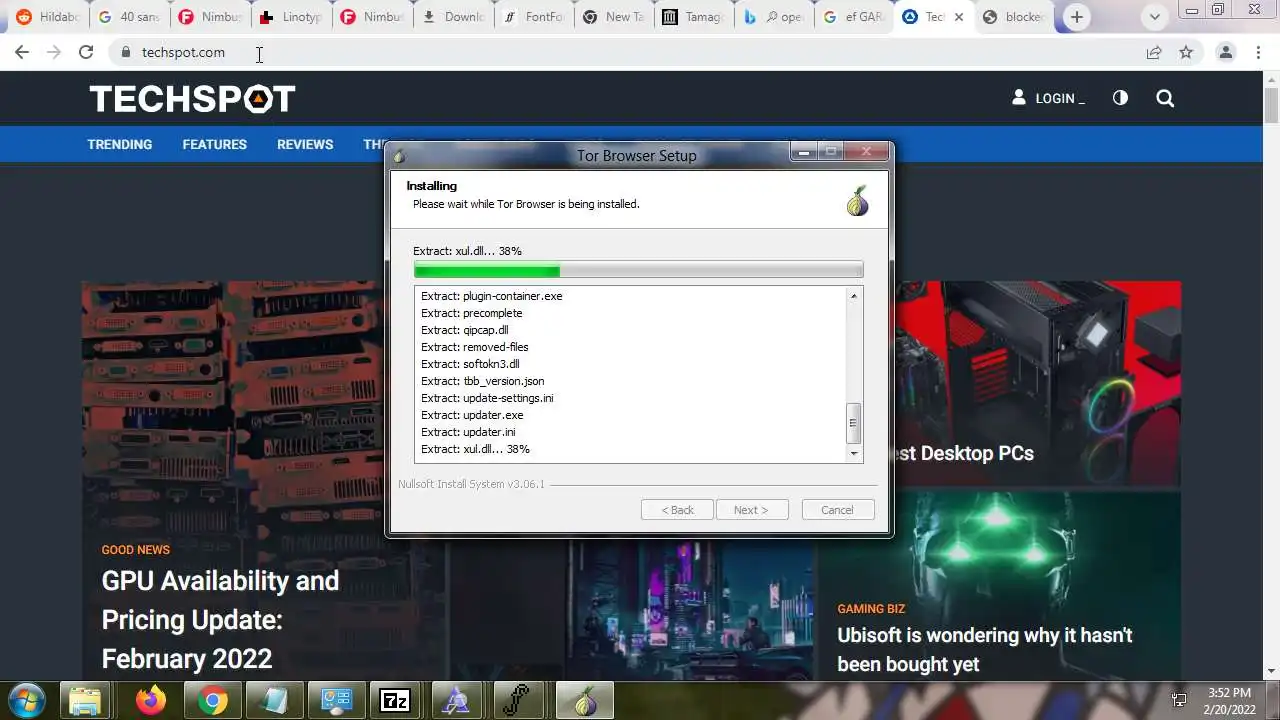This screenshot has height=720, width=1280.
Task: Open 7-Zip from the taskbar
Action: tap(395, 701)
